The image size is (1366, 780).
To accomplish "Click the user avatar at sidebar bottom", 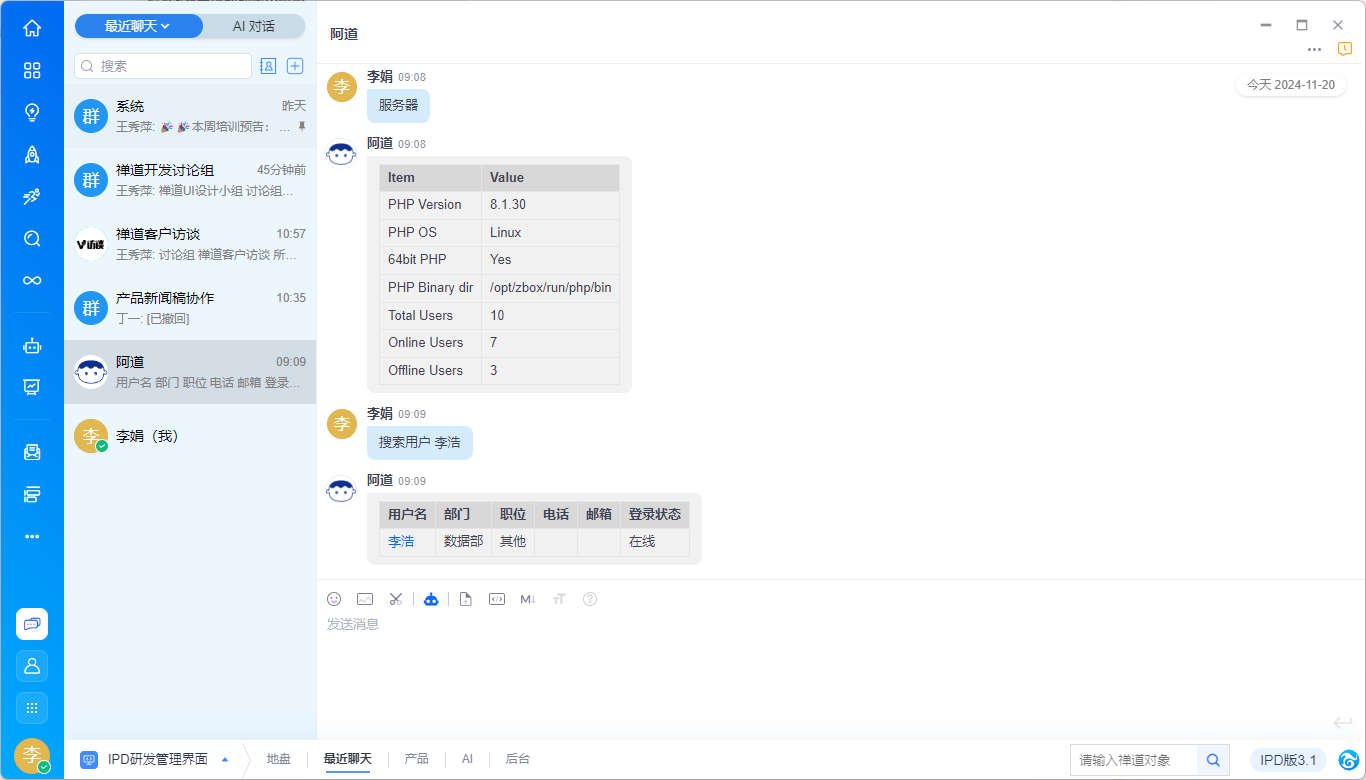I will click(x=32, y=756).
